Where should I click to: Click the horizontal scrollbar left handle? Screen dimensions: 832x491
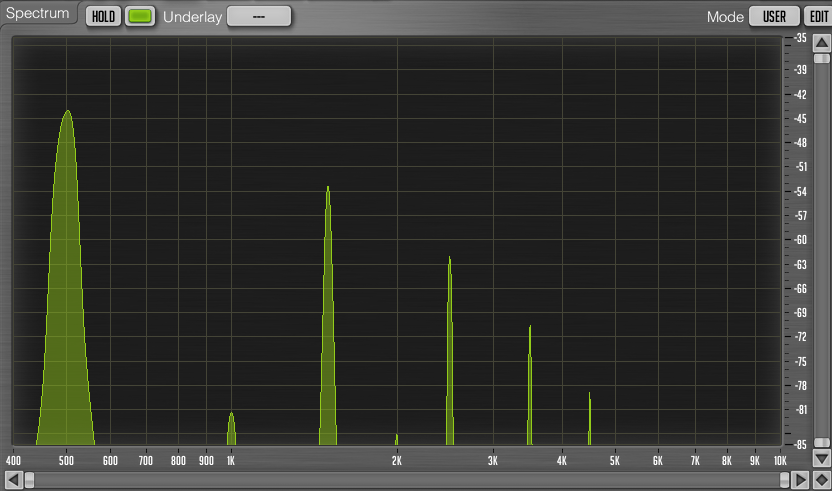[x=30, y=481]
